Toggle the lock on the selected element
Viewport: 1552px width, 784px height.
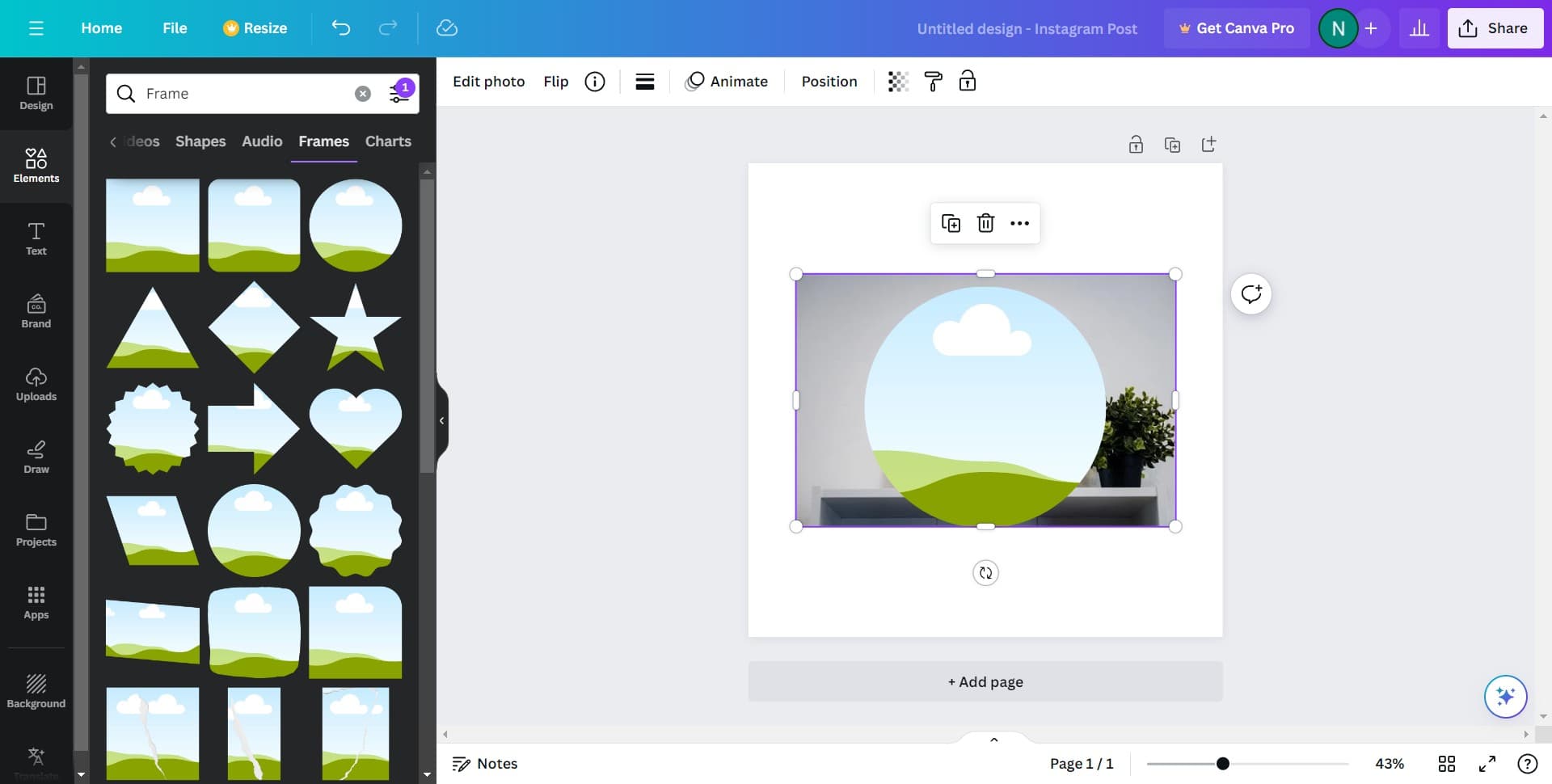click(x=966, y=81)
